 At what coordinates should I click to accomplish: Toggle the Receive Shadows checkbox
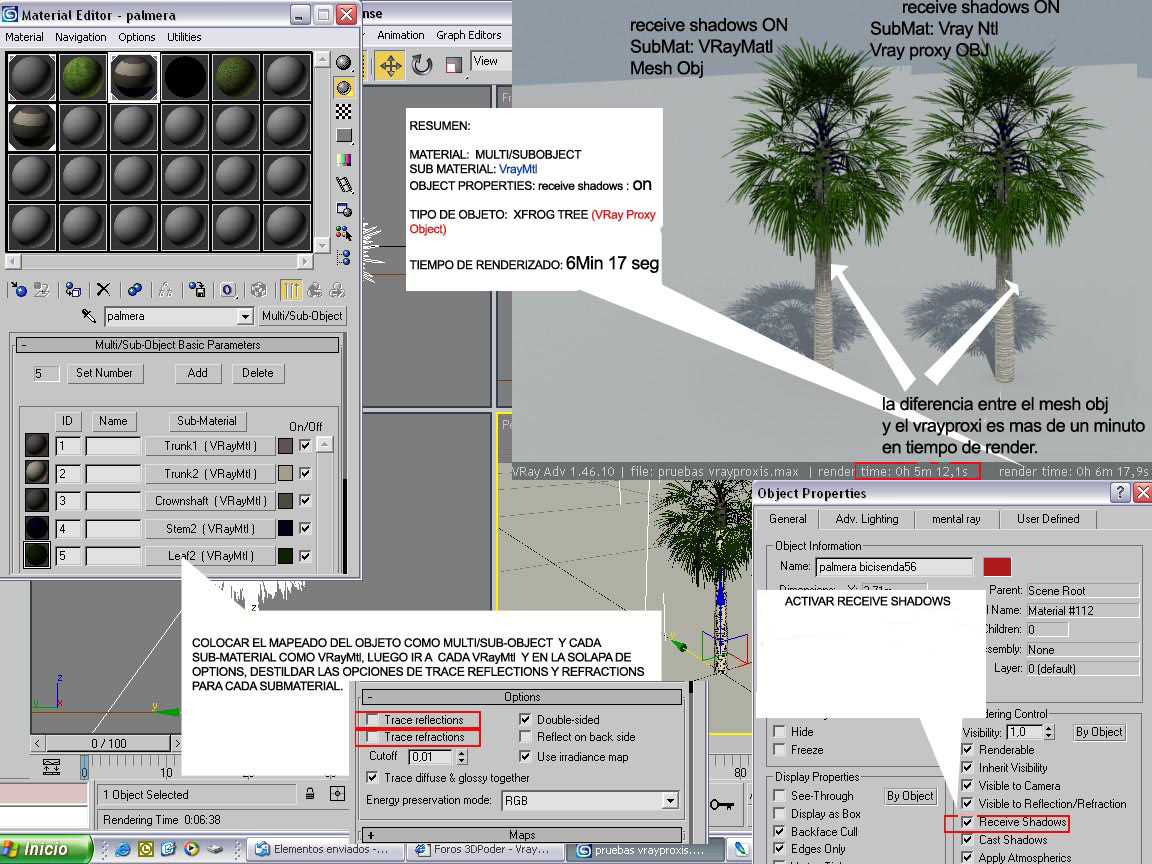(967, 822)
